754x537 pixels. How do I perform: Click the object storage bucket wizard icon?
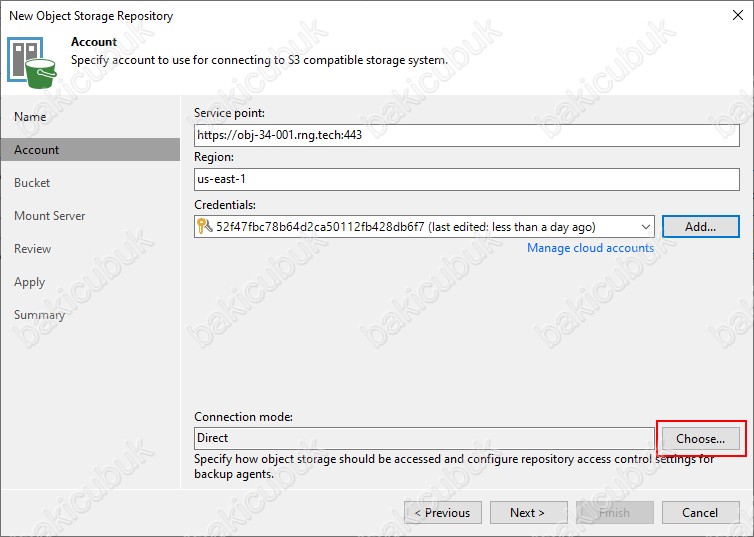pos(32,63)
